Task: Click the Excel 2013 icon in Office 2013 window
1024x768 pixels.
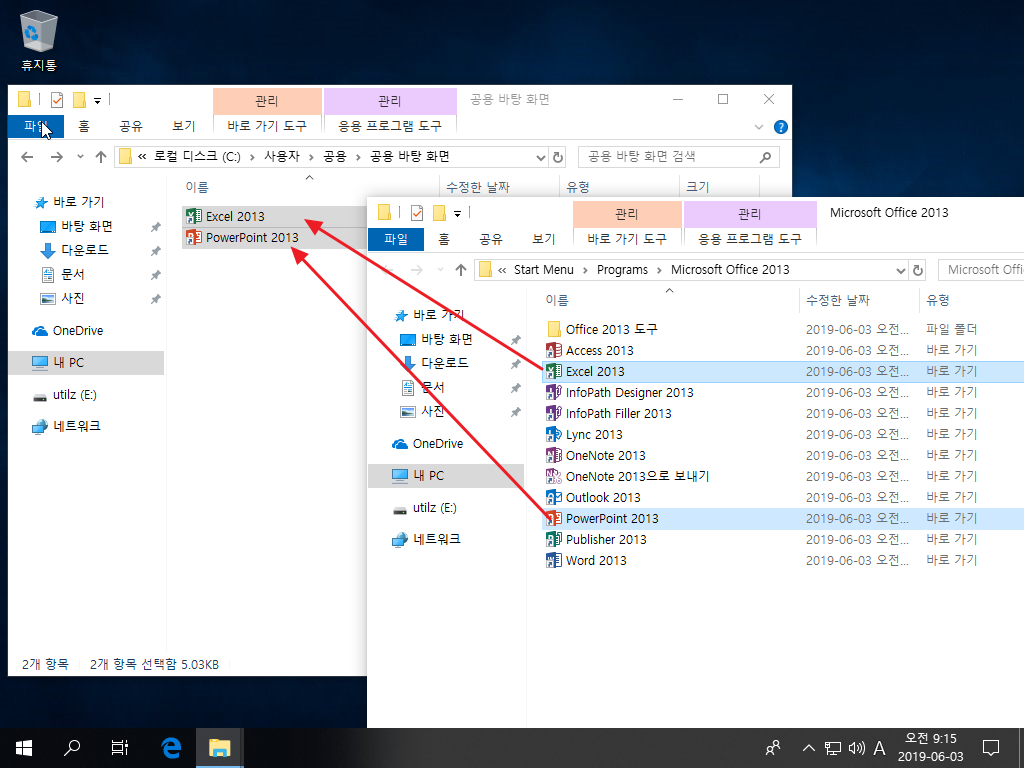Action: [x=554, y=372]
